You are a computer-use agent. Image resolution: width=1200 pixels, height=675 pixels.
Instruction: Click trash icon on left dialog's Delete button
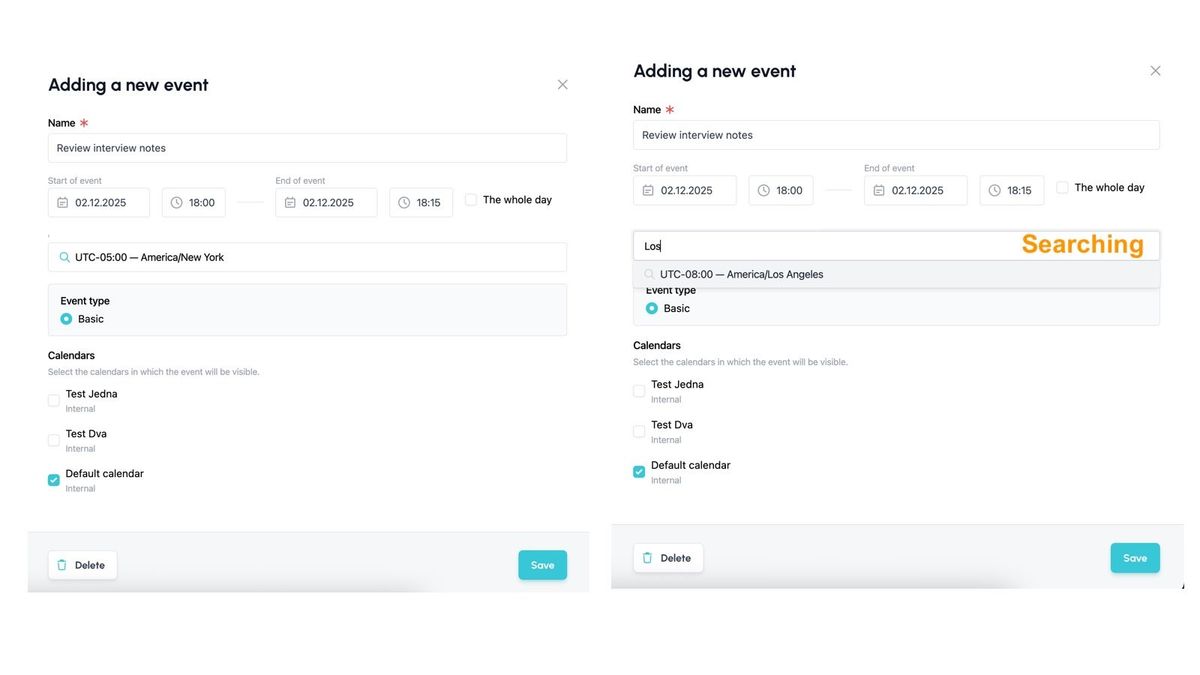click(x=62, y=566)
